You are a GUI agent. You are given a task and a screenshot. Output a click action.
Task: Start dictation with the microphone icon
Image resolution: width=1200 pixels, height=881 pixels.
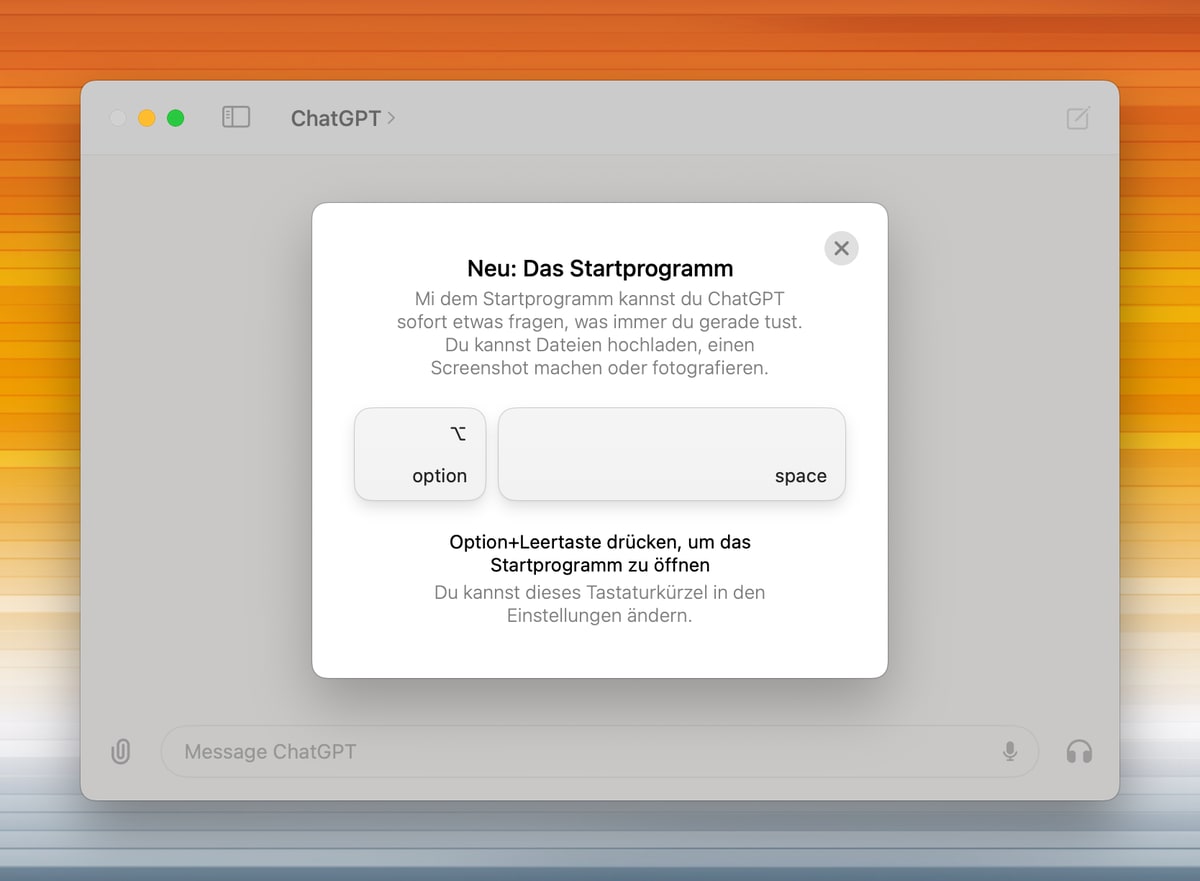tap(1010, 751)
